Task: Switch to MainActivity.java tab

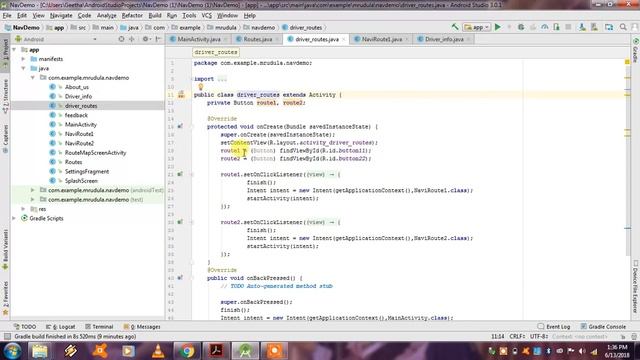Action: coord(199,39)
